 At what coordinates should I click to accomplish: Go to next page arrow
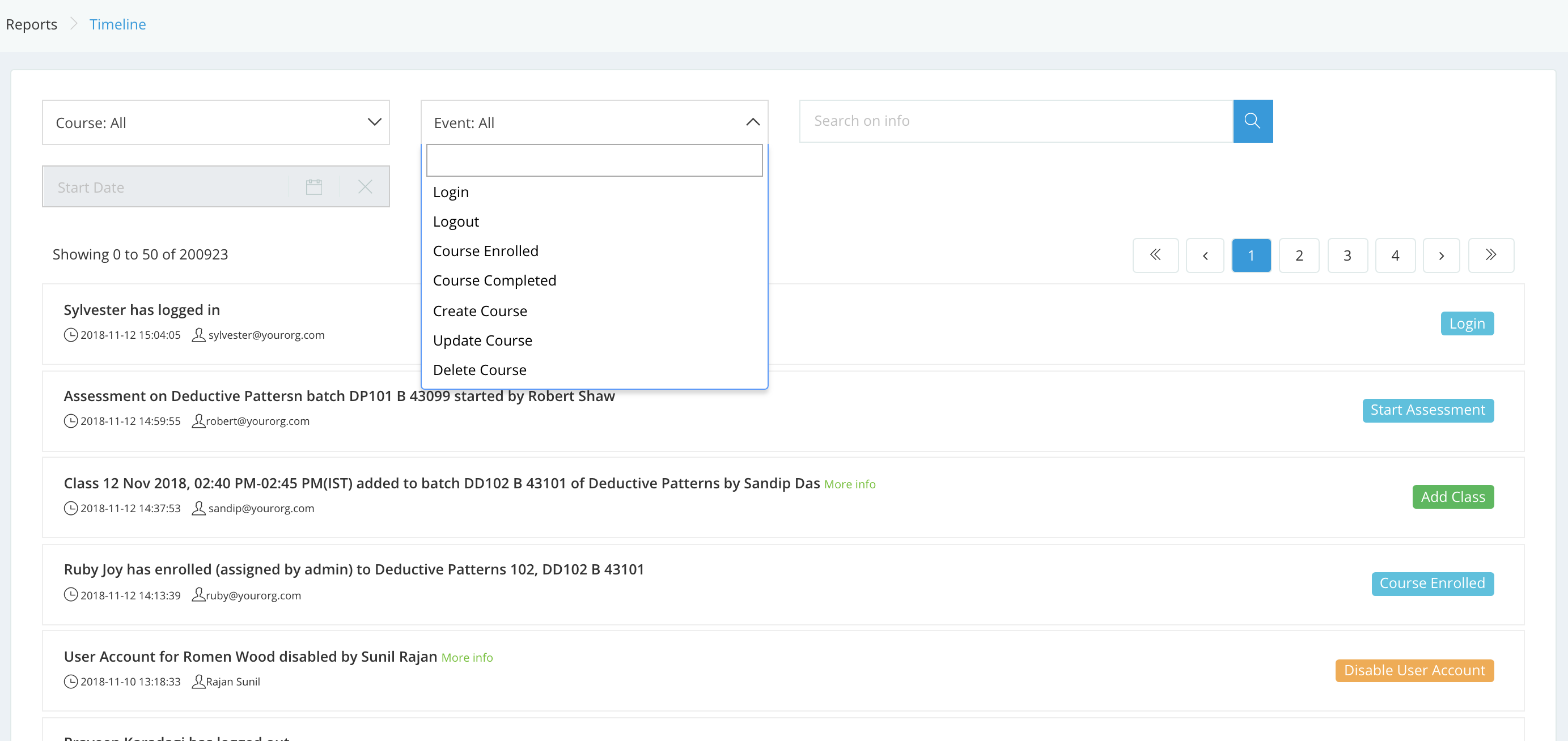(x=1442, y=255)
